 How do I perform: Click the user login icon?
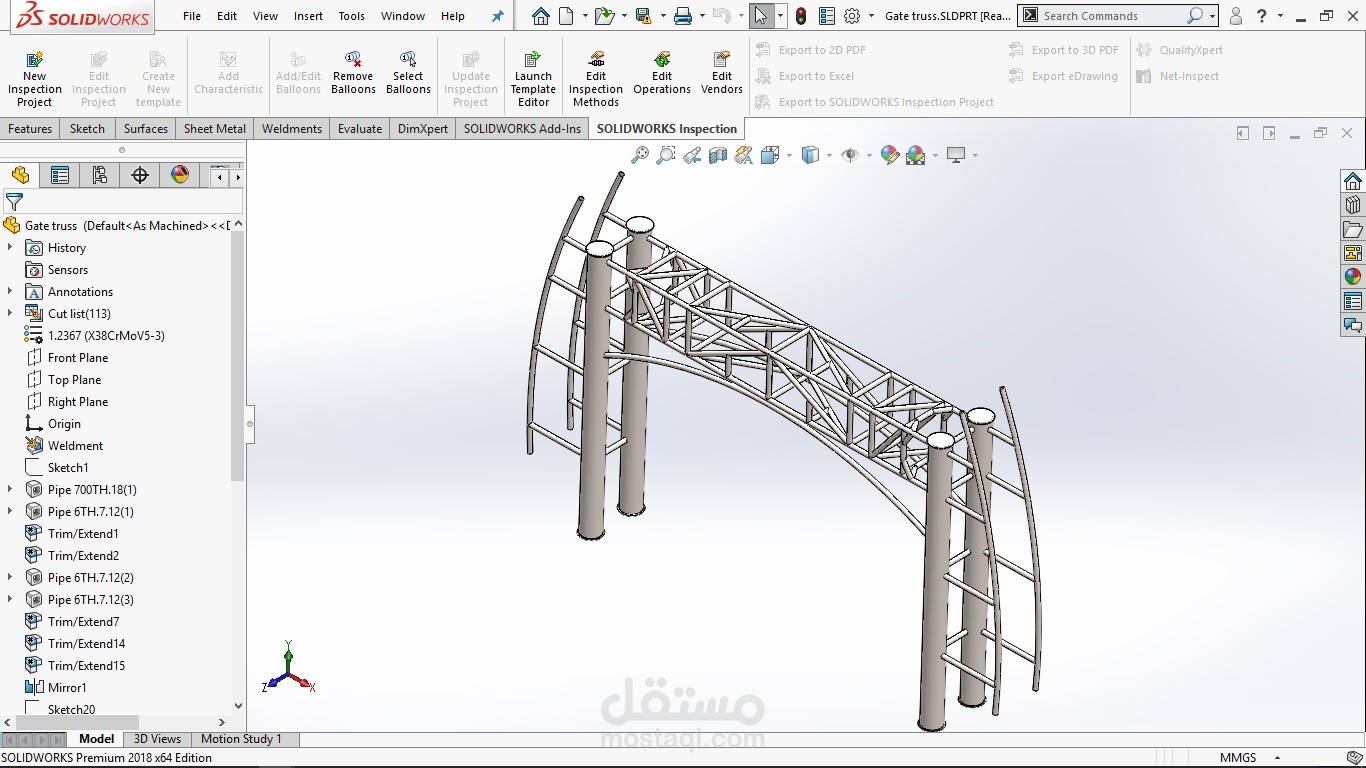[1236, 16]
